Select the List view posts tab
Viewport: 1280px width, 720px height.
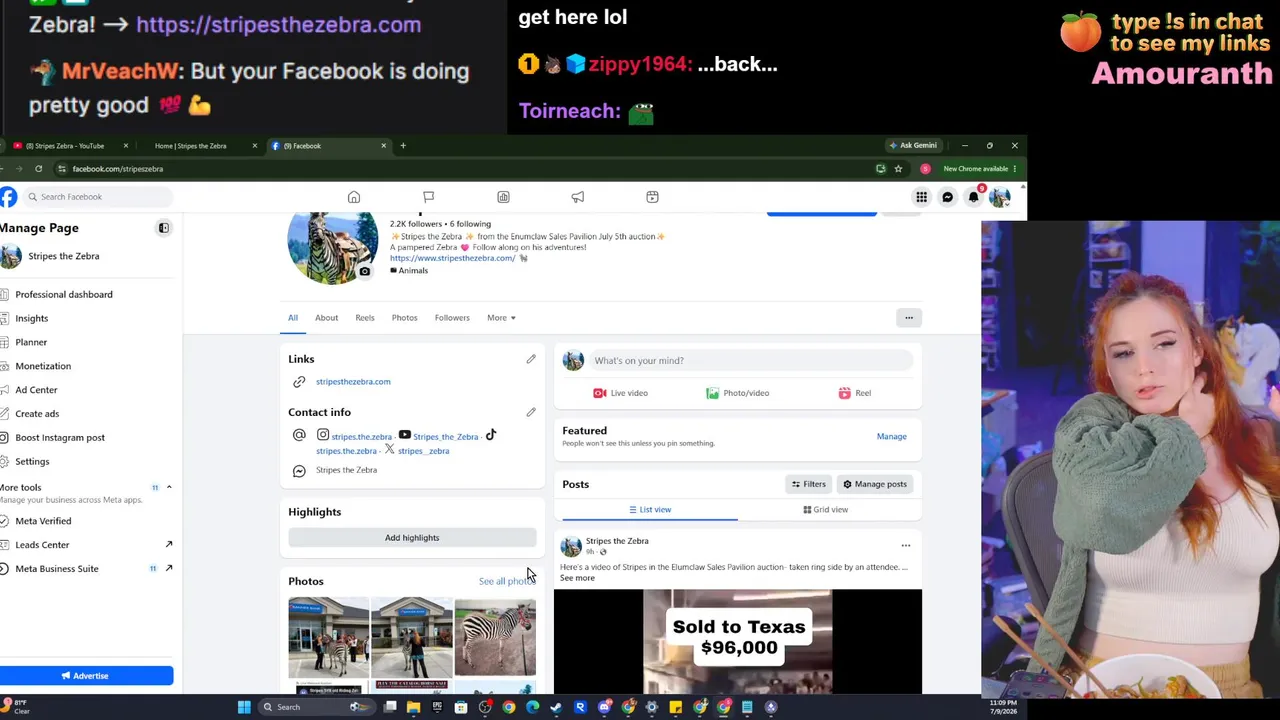(650, 510)
